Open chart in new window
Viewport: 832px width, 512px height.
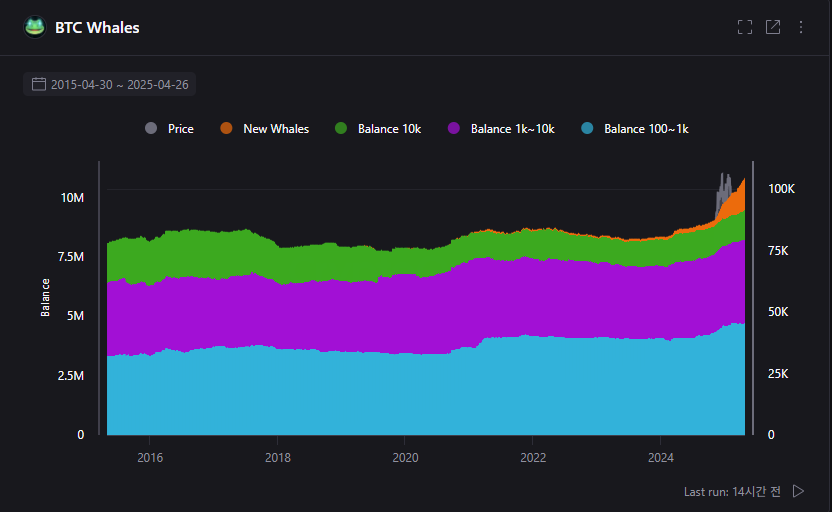click(773, 27)
